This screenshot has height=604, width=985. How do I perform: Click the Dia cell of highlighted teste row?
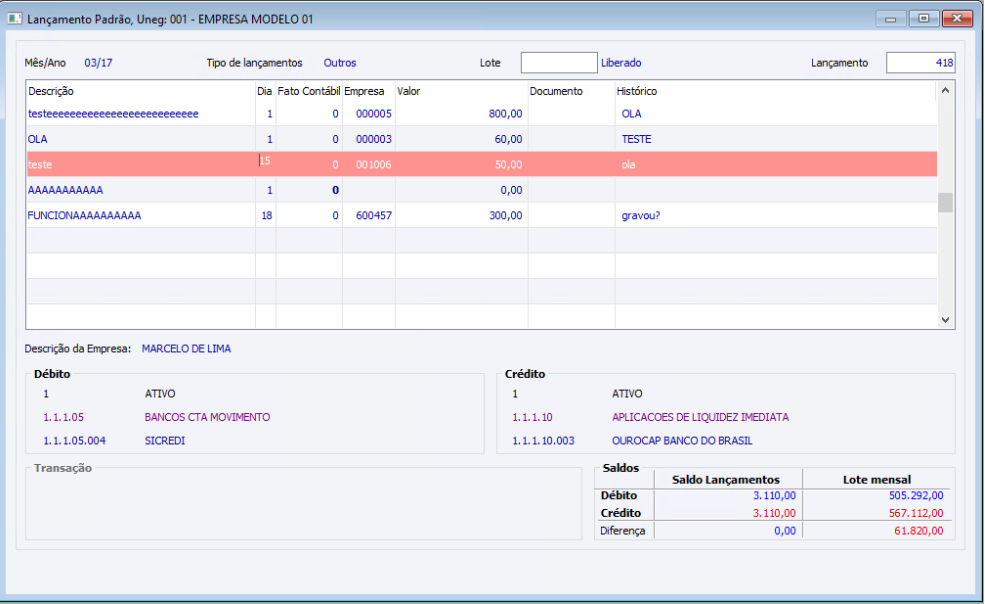click(266, 164)
